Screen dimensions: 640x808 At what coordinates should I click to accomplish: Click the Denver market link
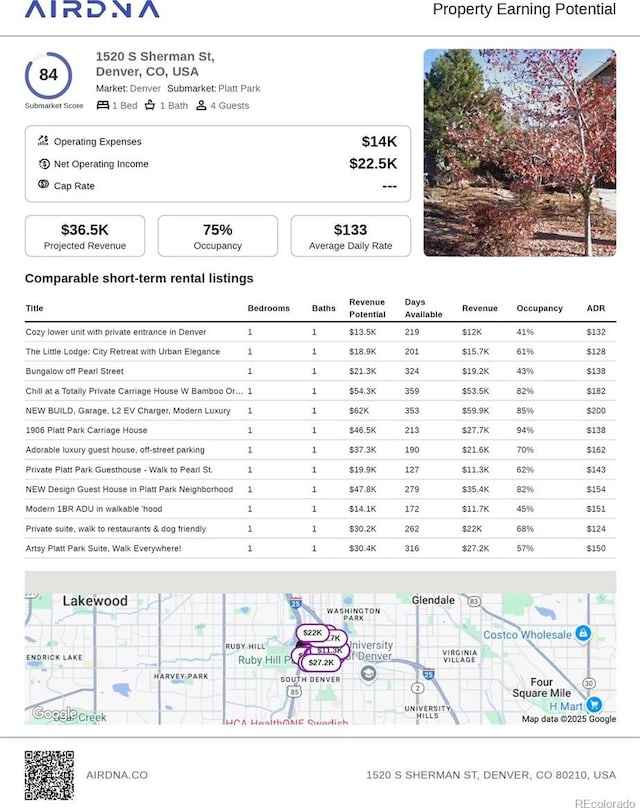(x=145, y=88)
